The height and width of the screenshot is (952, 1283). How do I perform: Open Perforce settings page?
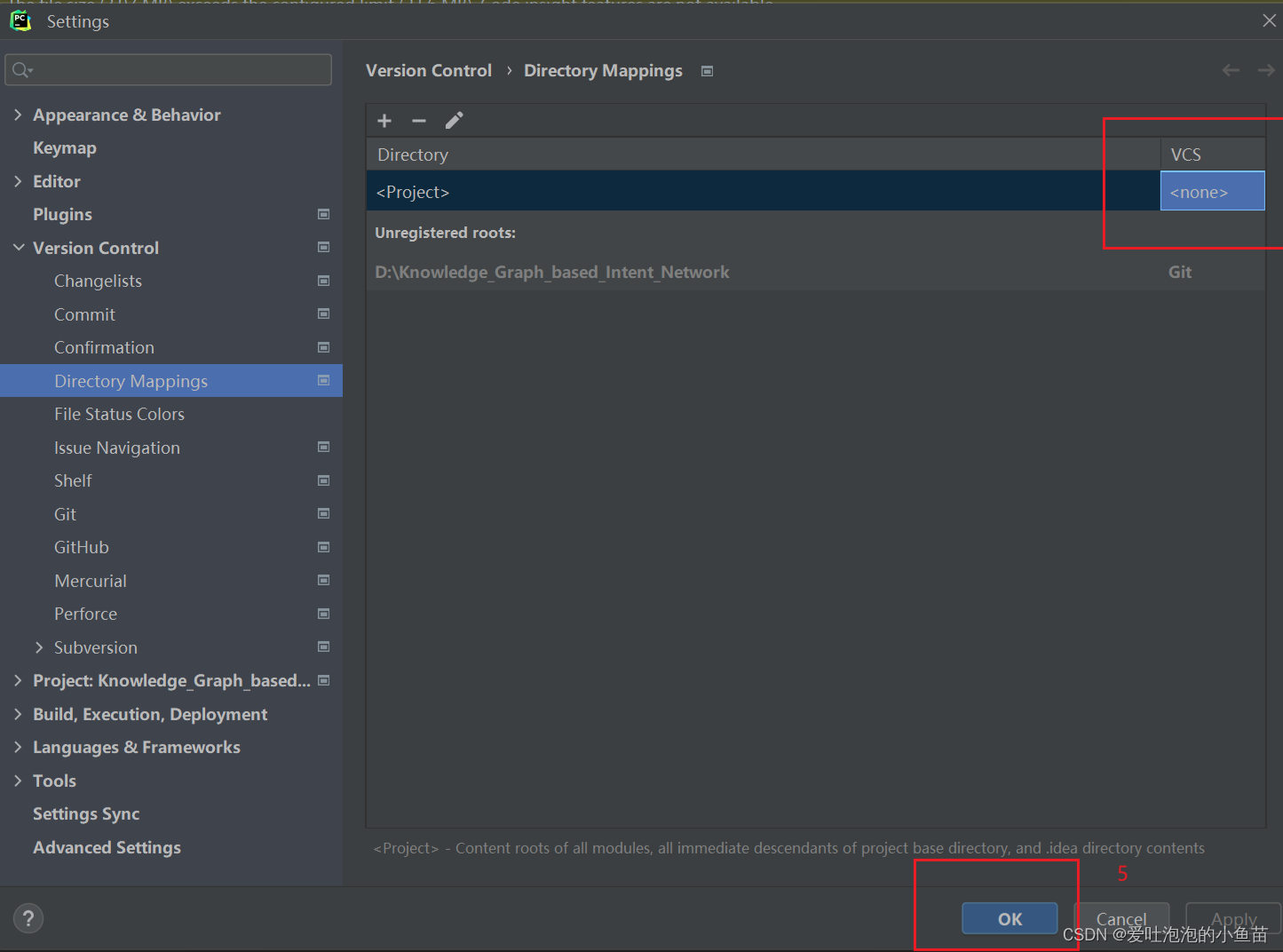click(x=85, y=615)
